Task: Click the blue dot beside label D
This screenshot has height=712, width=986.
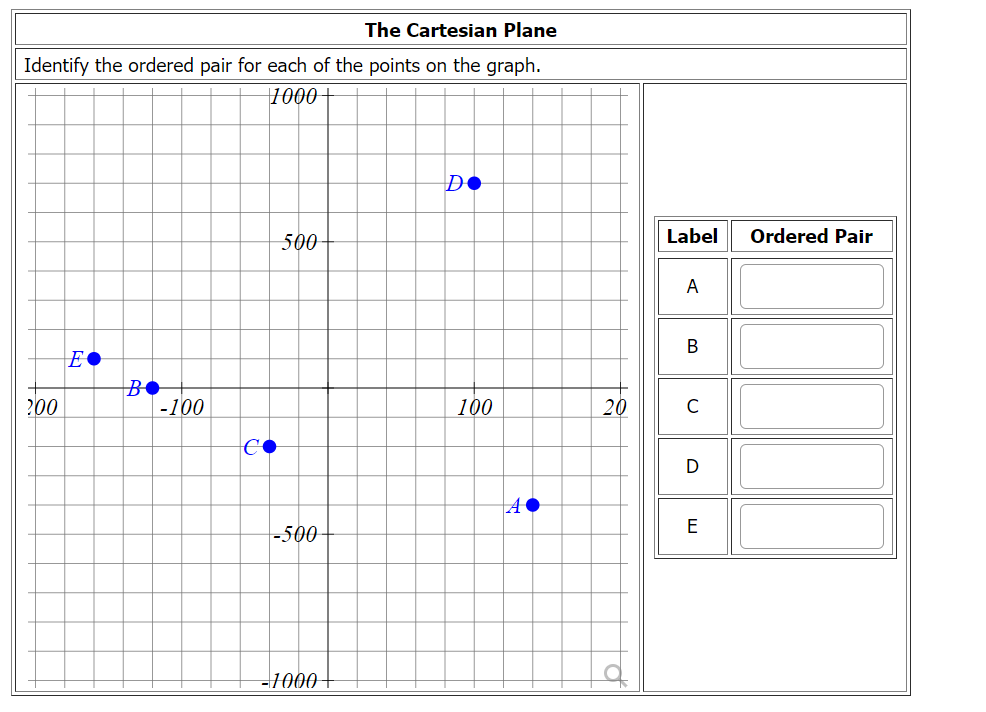Action: 474,183
